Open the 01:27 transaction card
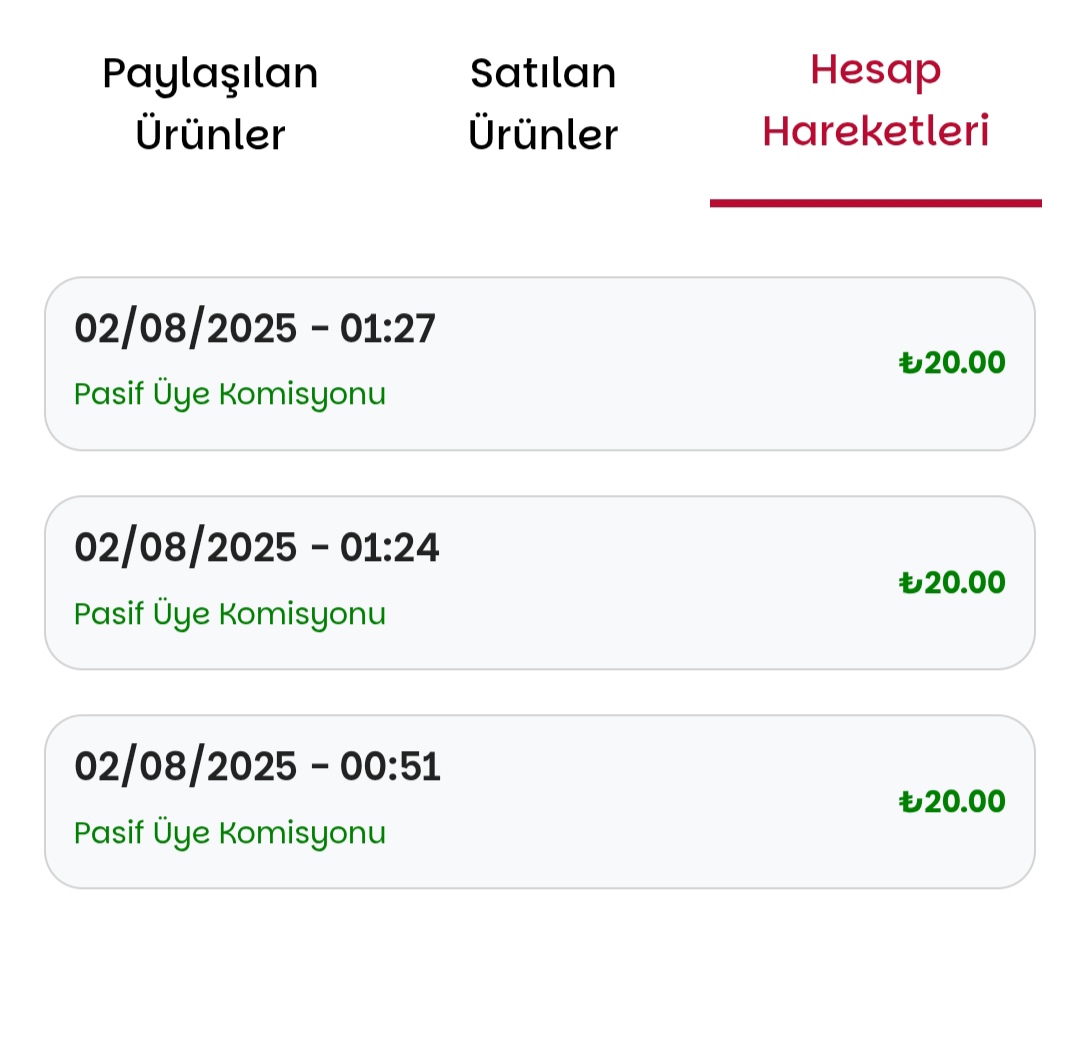The image size is (1080, 1056). [x=540, y=364]
